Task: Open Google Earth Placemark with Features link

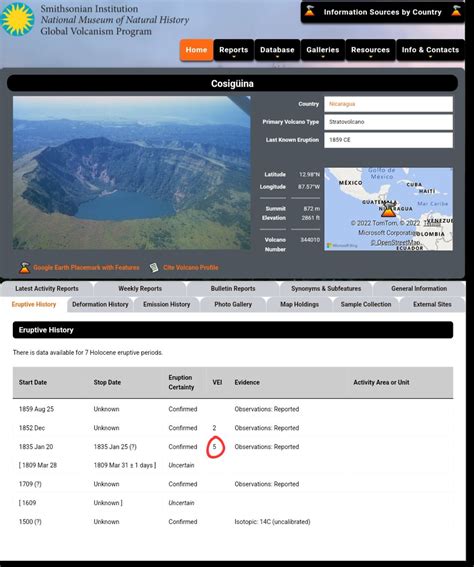Action: pos(86,268)
